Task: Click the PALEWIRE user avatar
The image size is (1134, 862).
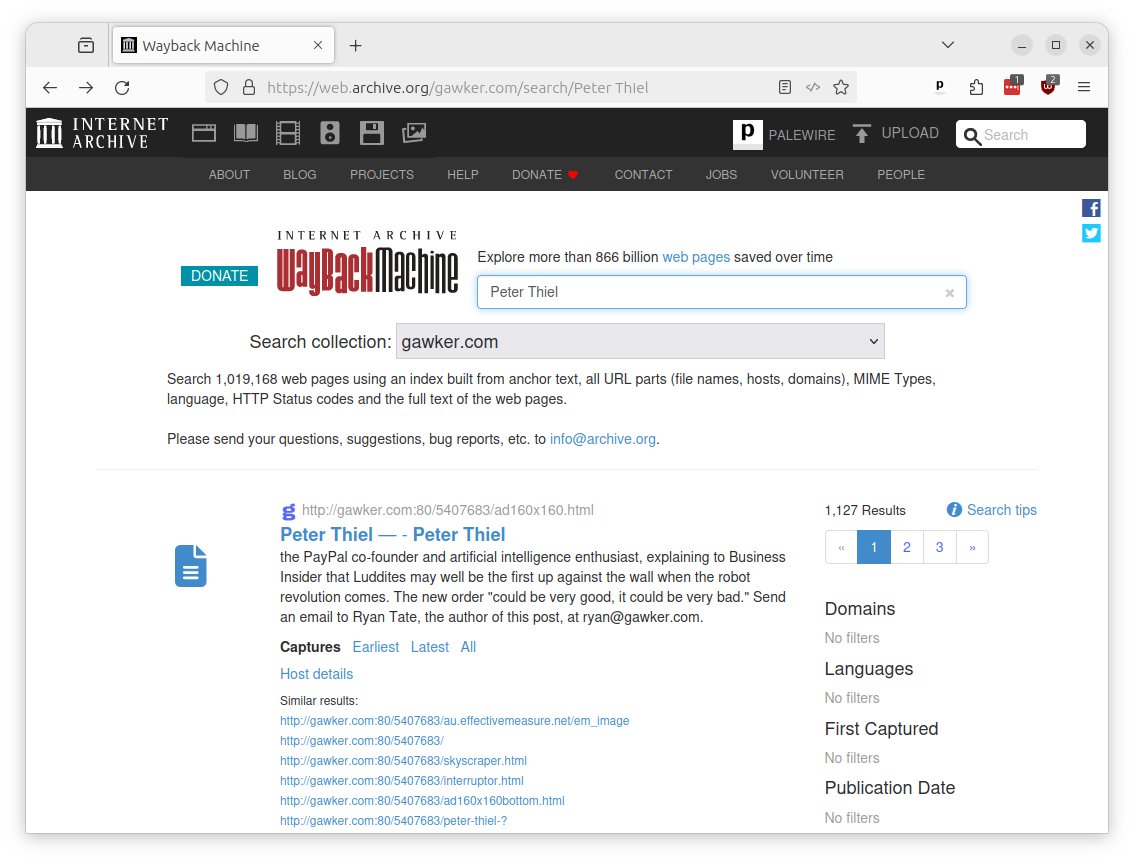Action: click(748, 135)
